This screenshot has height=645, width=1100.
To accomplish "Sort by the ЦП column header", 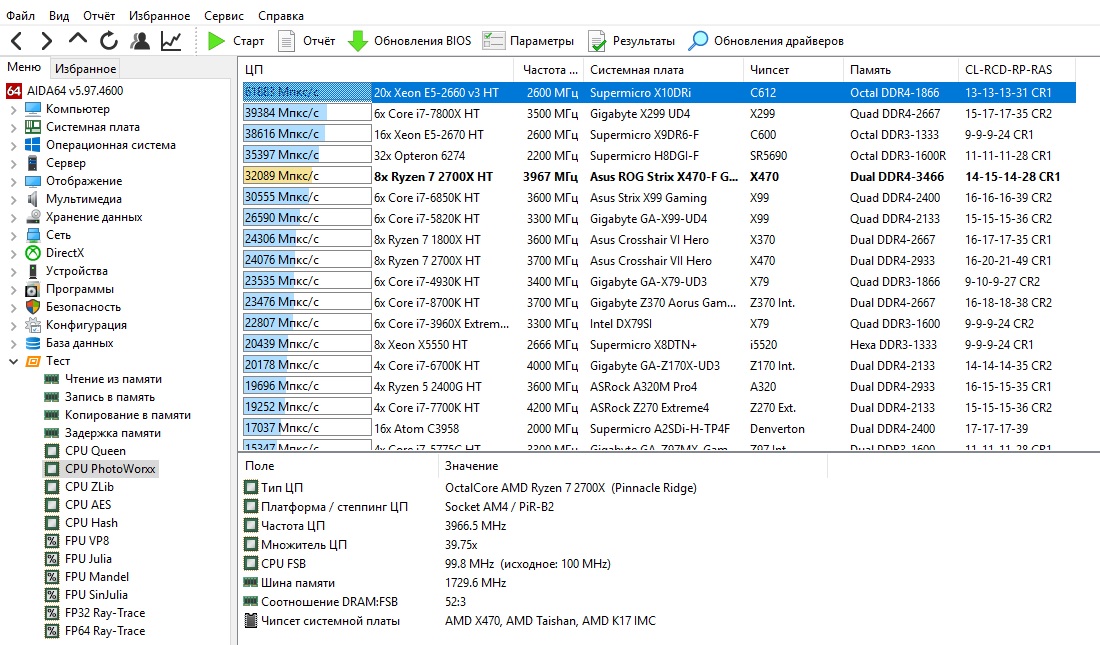I will coord(376,69).
